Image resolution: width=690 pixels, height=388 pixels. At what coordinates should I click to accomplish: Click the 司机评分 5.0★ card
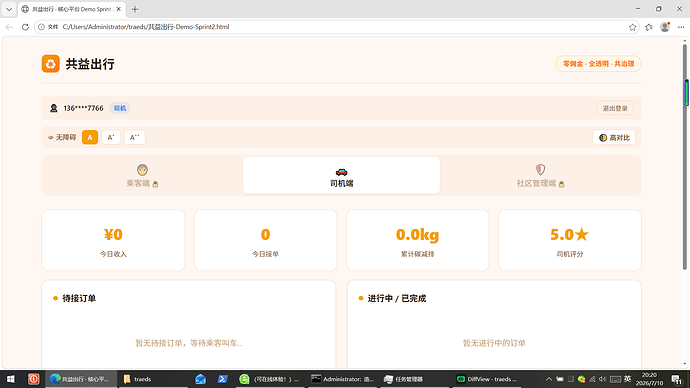tap(569, 240)
